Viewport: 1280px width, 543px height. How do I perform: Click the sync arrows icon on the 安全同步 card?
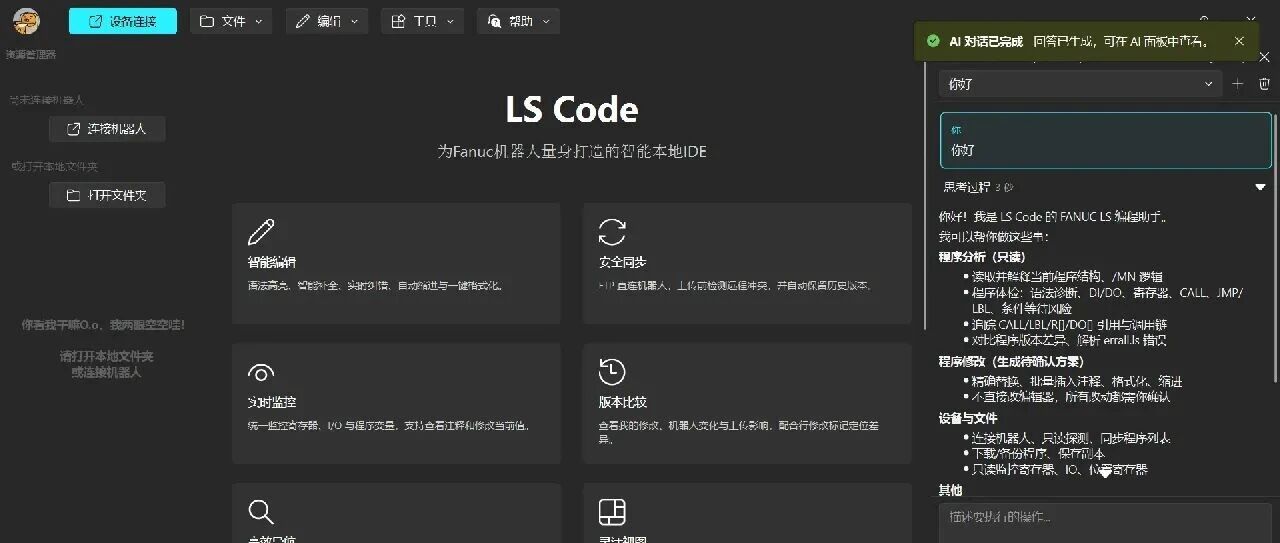click(x=612, y=232)
